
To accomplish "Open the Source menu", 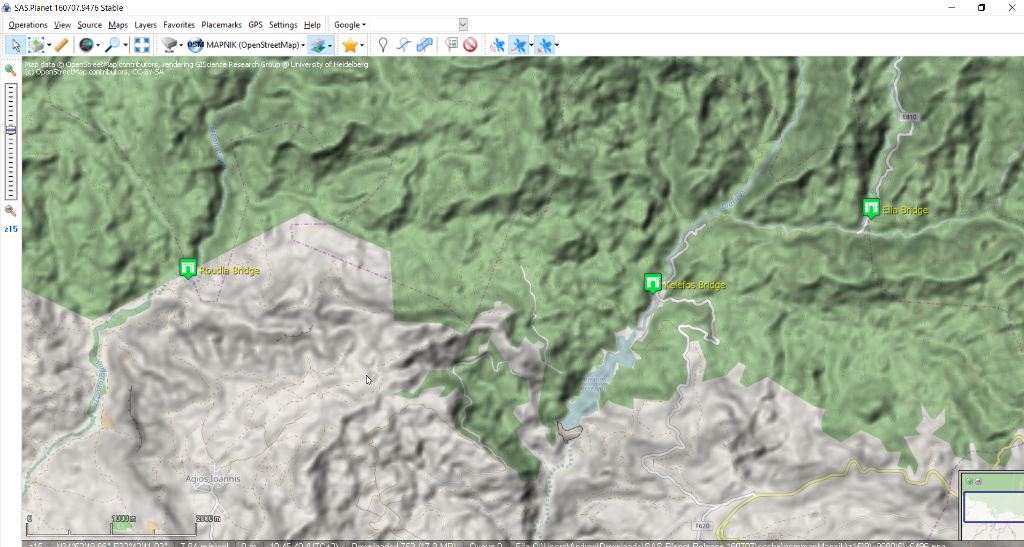I will [x=89, y=25].
